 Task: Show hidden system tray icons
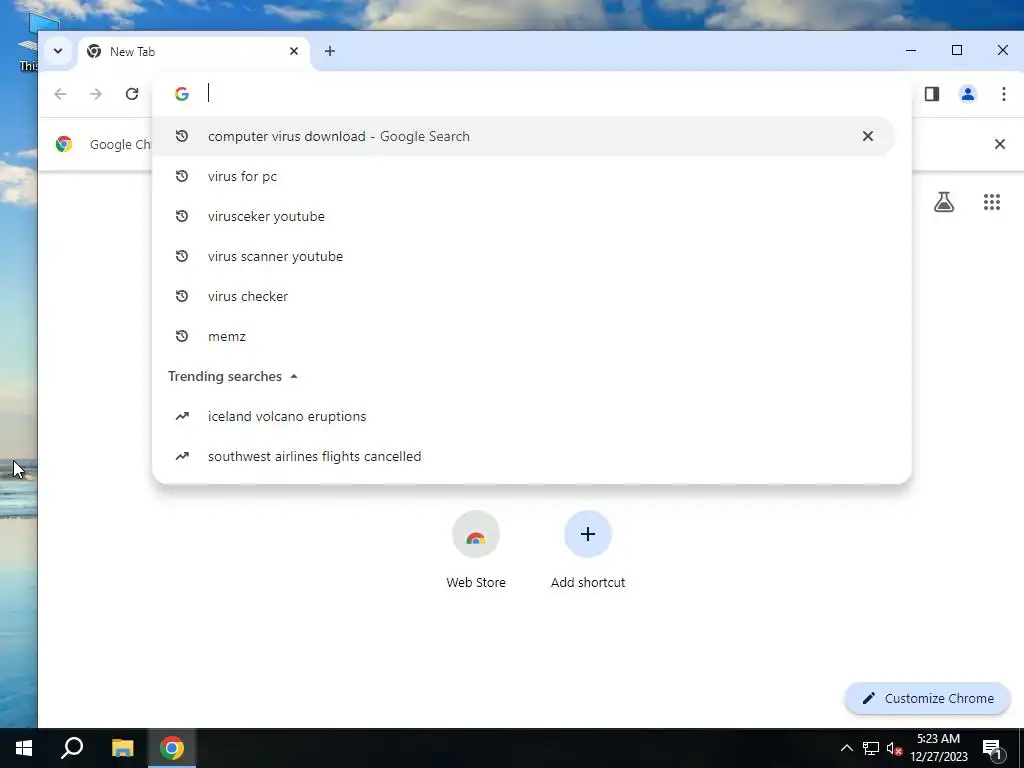(846, 748)
